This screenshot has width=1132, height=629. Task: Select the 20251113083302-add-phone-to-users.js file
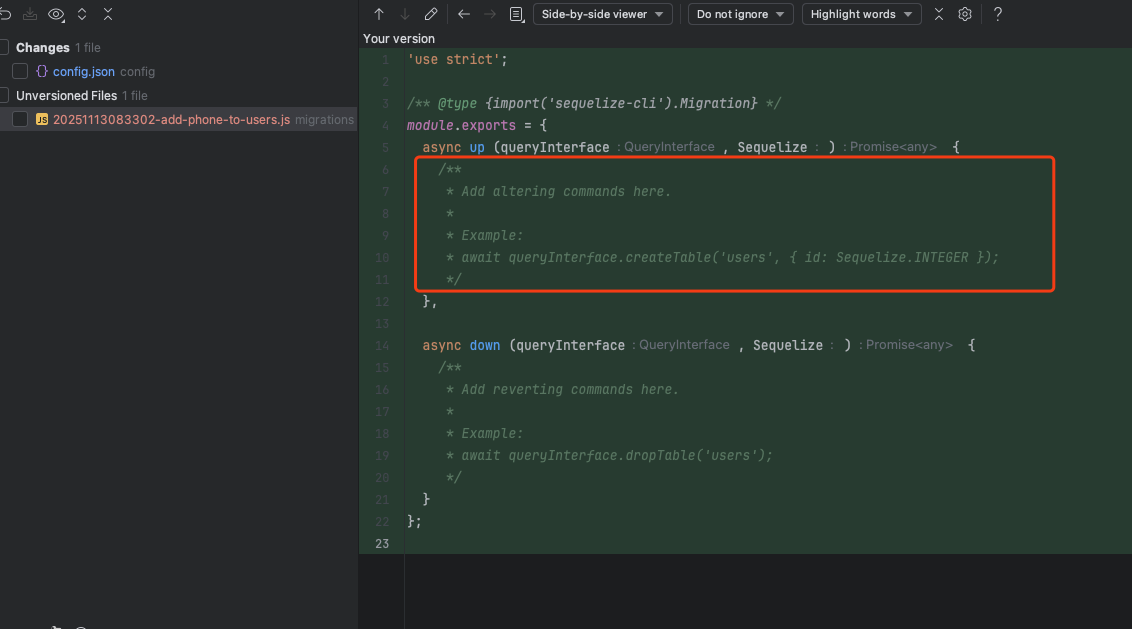tap(171, 120)
